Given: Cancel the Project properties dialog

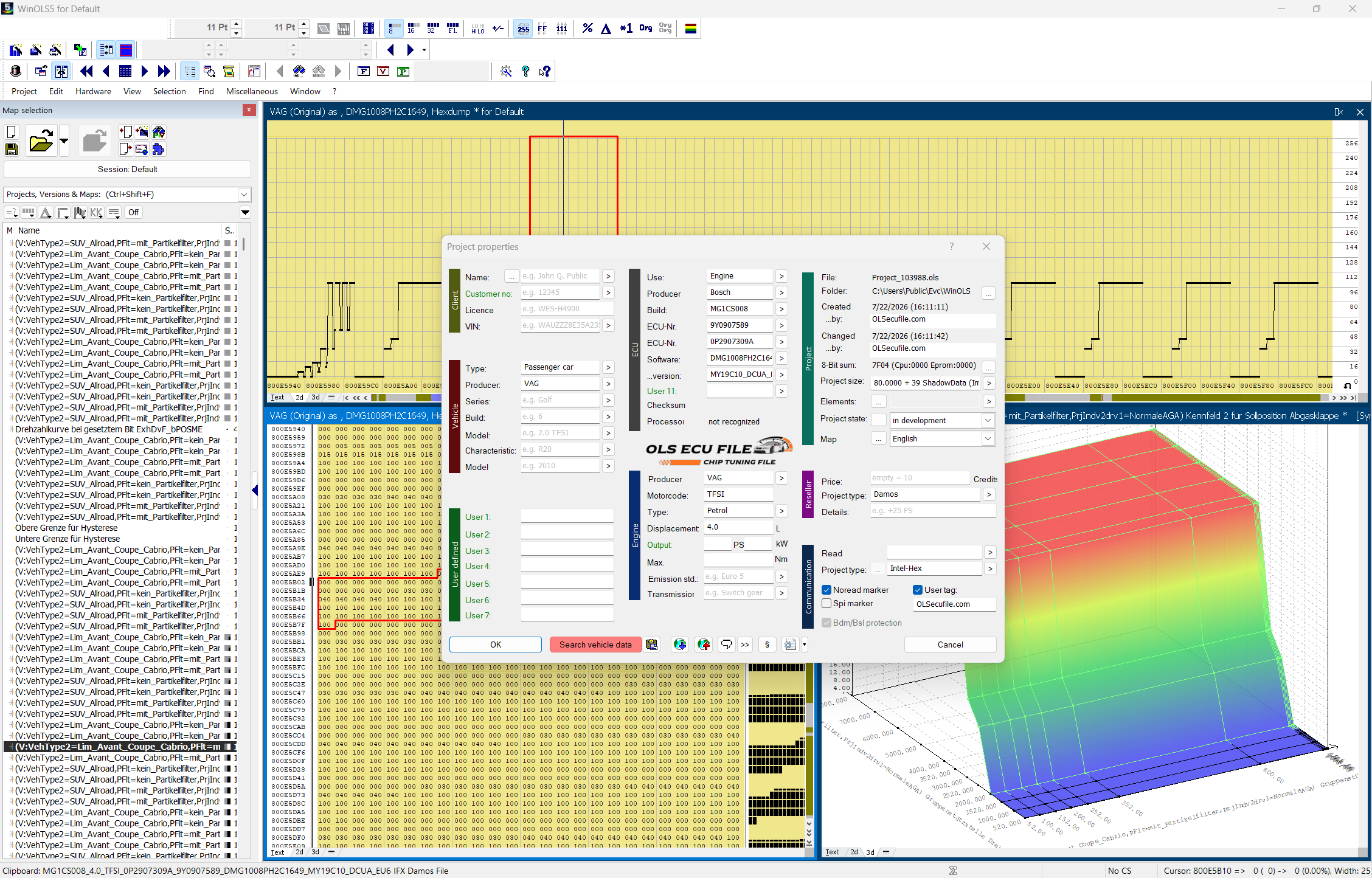Looking at the screenshot, I should [x=950, y=645].
